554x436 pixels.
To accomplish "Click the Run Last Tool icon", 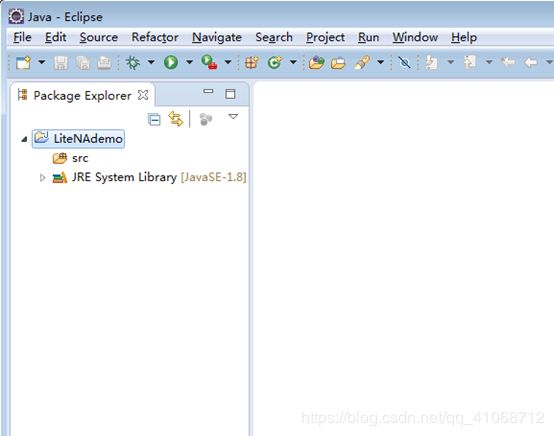I will (x=209, y=63).
